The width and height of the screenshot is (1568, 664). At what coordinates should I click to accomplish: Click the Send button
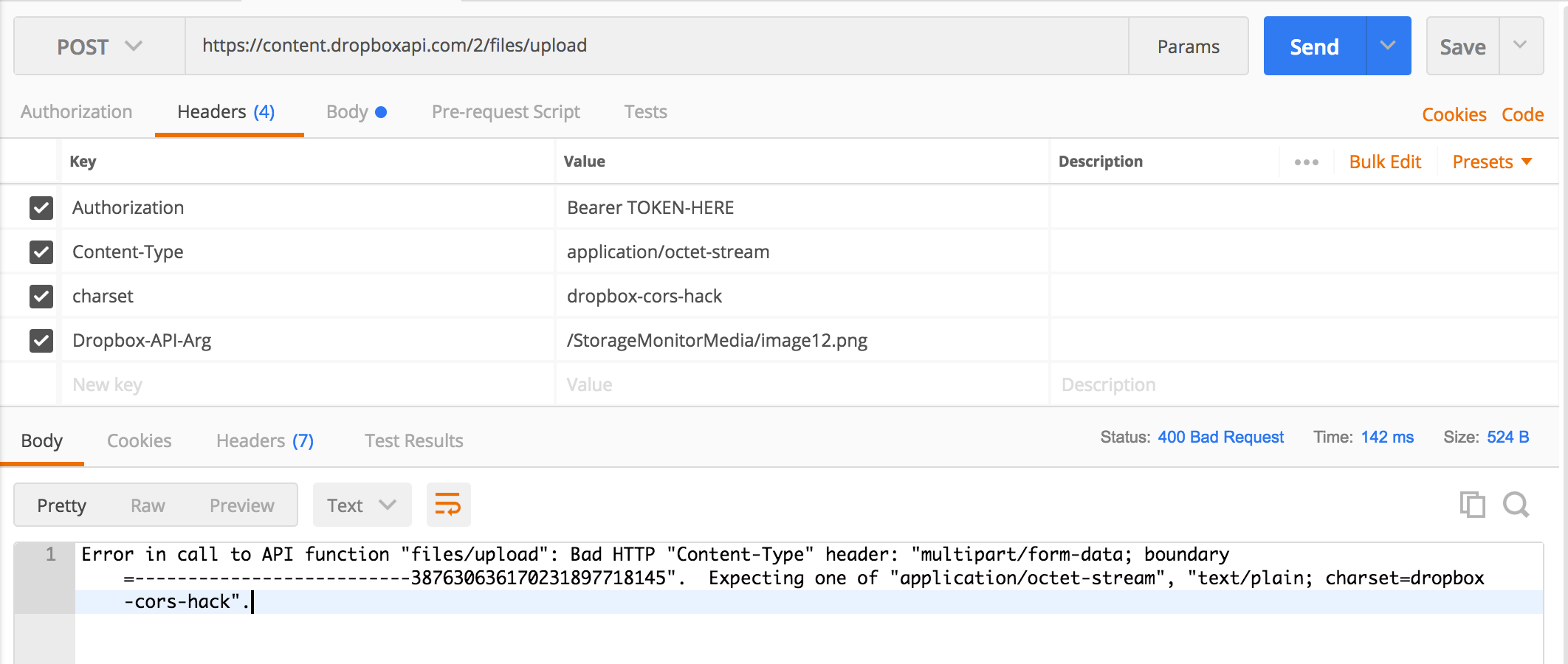pyautogui.click(x=1314, y=45)
